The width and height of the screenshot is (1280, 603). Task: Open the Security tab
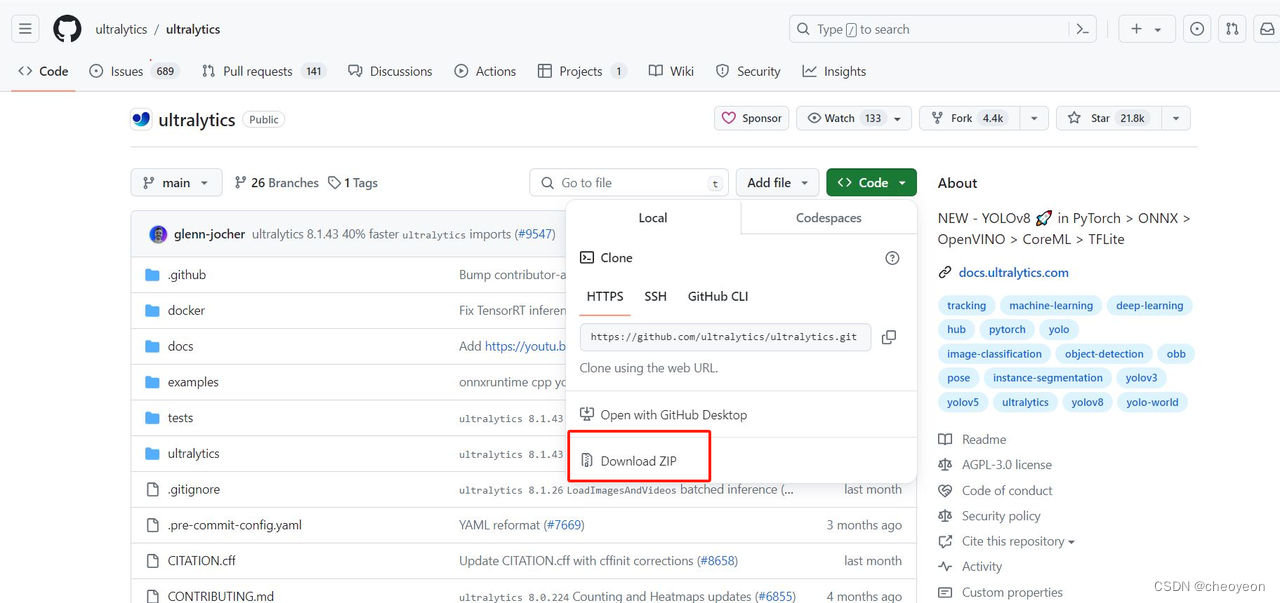[748, 71]
